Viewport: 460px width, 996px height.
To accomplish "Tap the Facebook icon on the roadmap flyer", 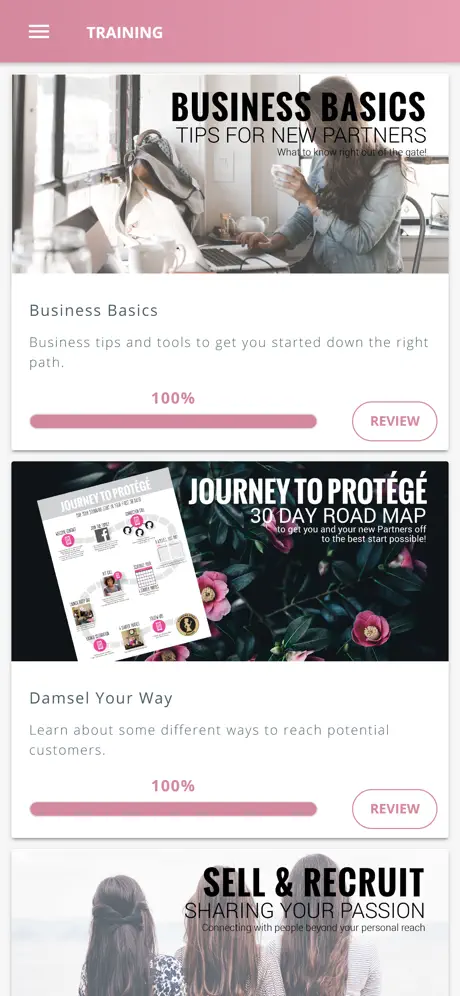I will pyautogui.click(x=103, y=535).
